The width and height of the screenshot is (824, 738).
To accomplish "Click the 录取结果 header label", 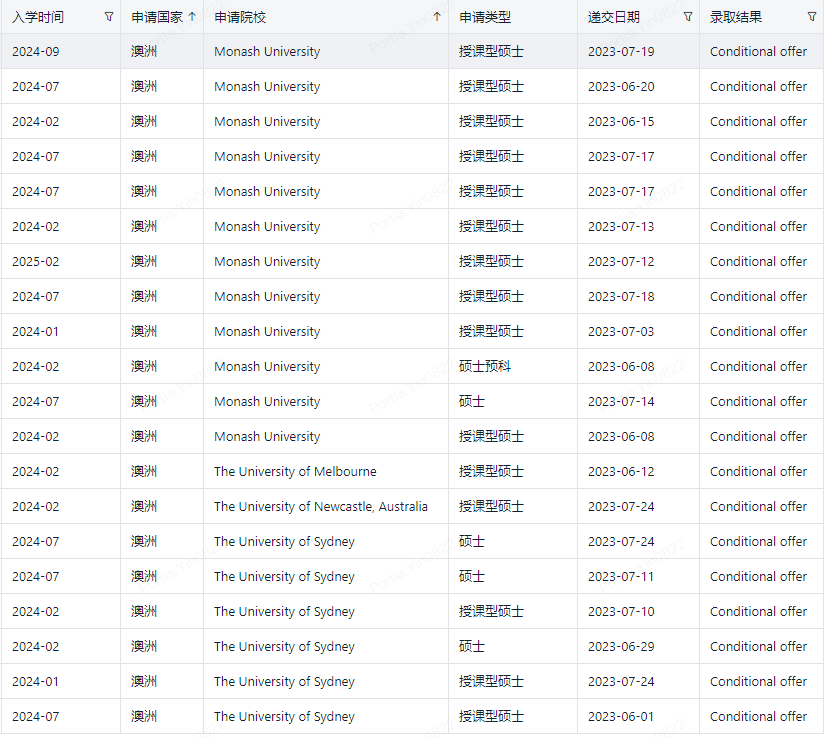I will pos(736,17).
